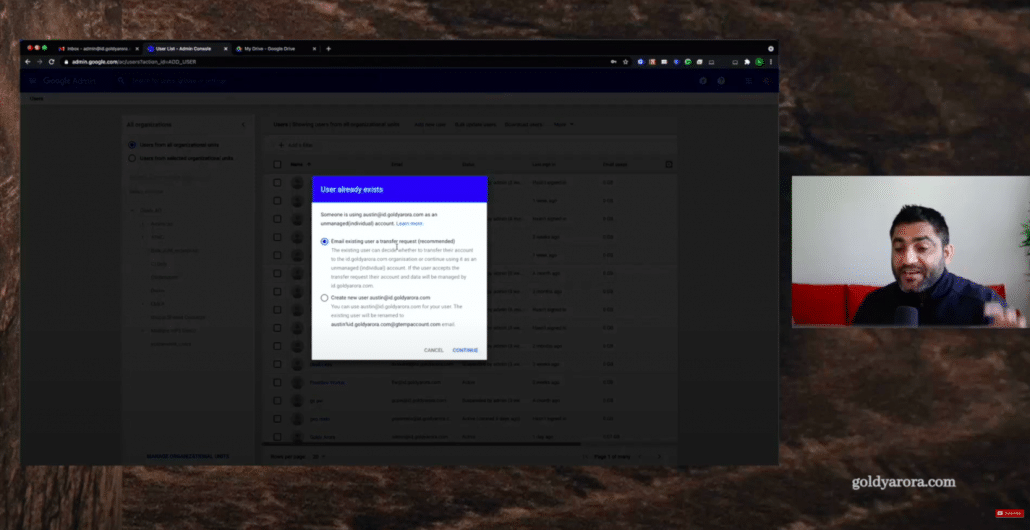Viewport: 1030px width, 530px height.
Task: Sort by the Name column arrow
Action: click(309, 164)
